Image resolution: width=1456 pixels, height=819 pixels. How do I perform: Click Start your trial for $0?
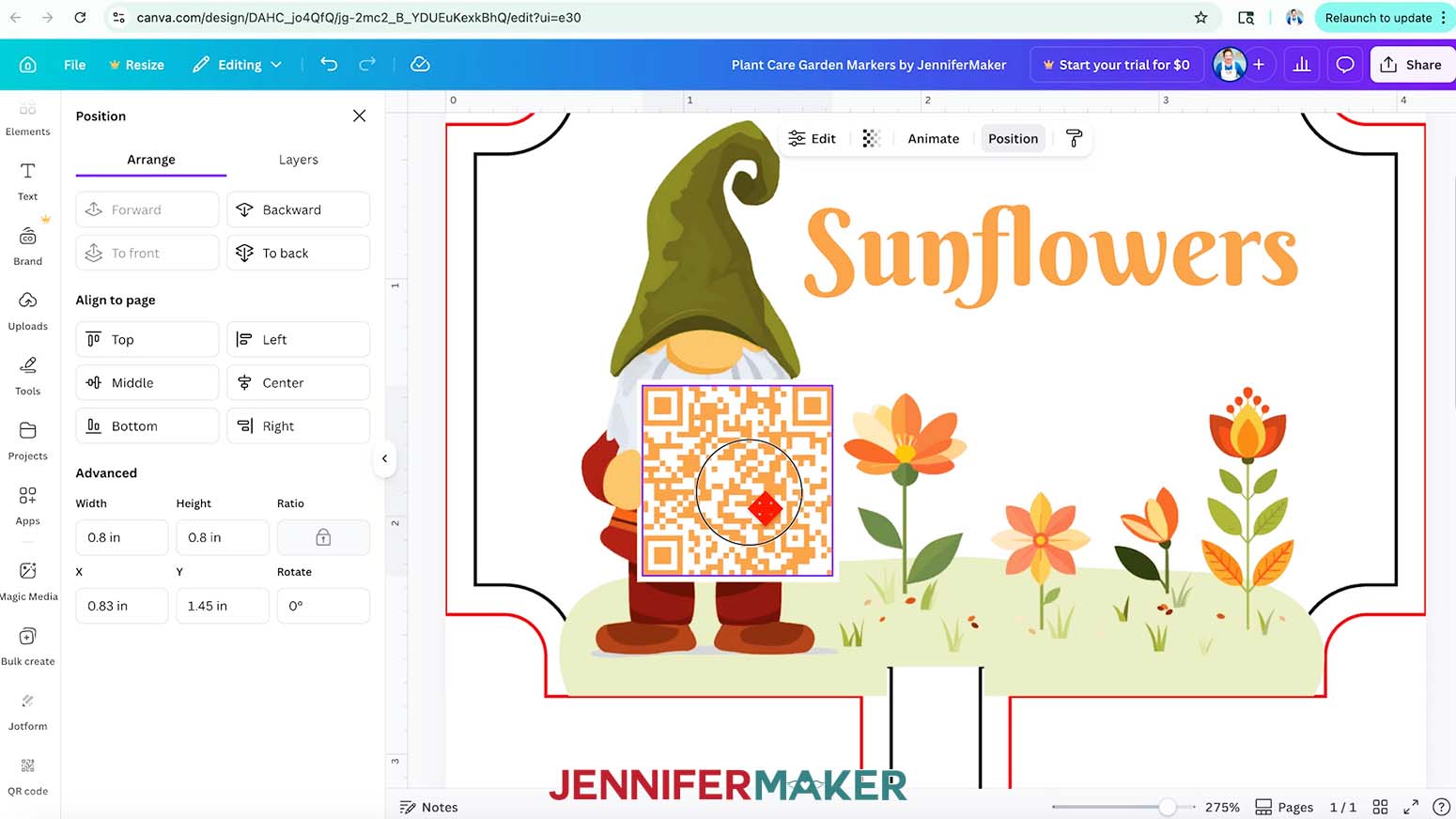click(1116, 65)
